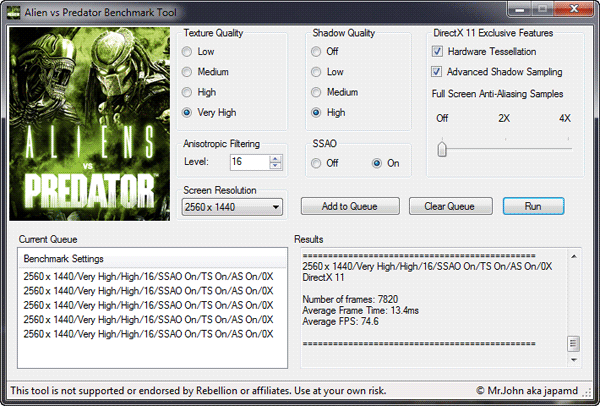Select Medium texture quality option
Image resolution: width=600 pixels, height=406 pixels.
(x=188, y=72)
